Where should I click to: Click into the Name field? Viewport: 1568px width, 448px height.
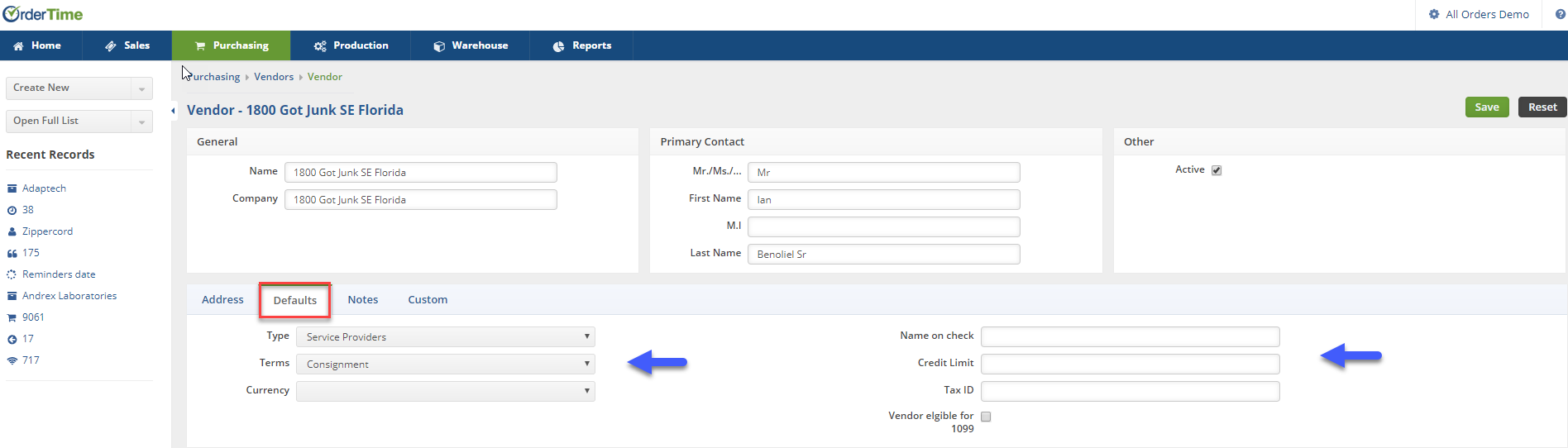(x=421, y=172)
